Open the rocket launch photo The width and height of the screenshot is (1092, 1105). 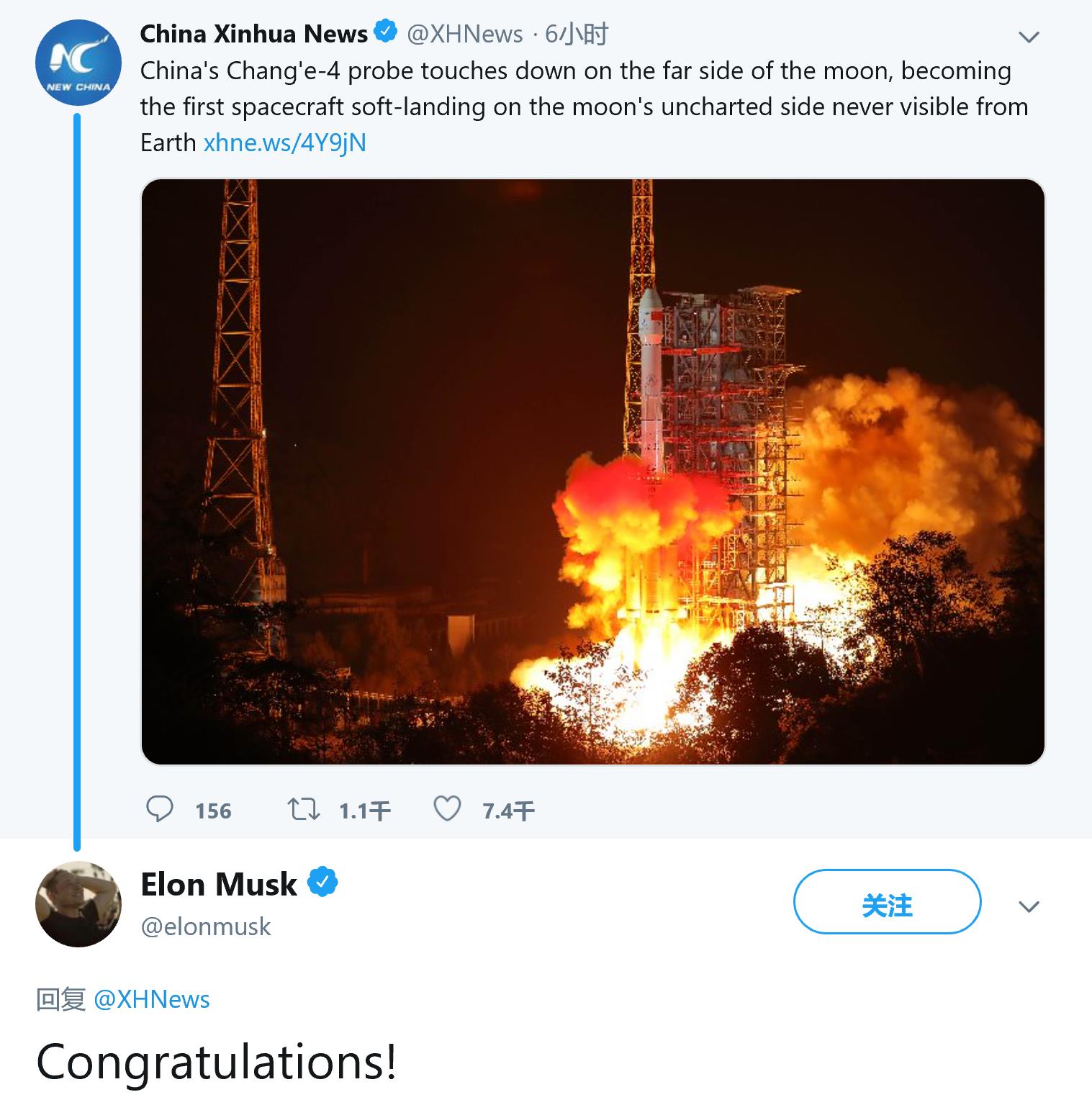(592, 472)
